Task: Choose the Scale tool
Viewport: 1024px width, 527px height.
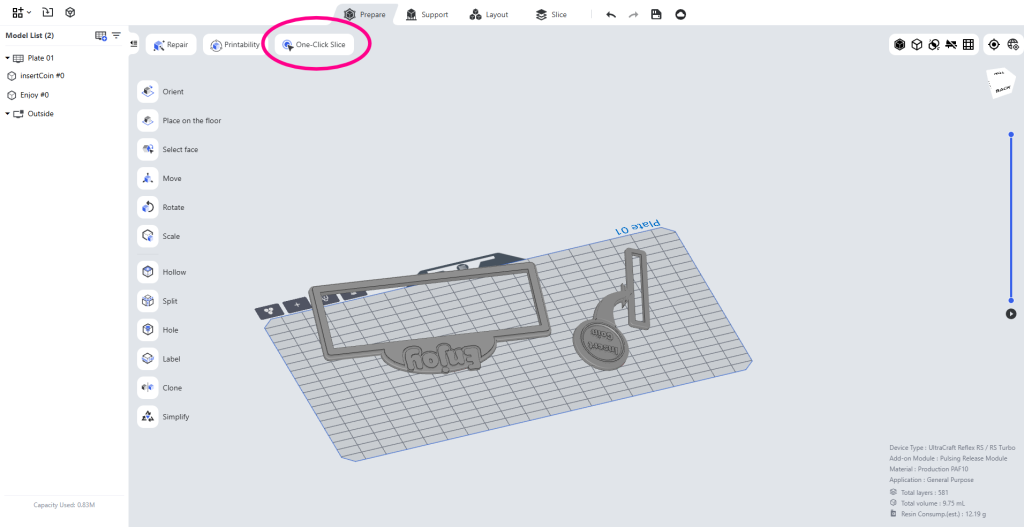Action: (148, 236)
